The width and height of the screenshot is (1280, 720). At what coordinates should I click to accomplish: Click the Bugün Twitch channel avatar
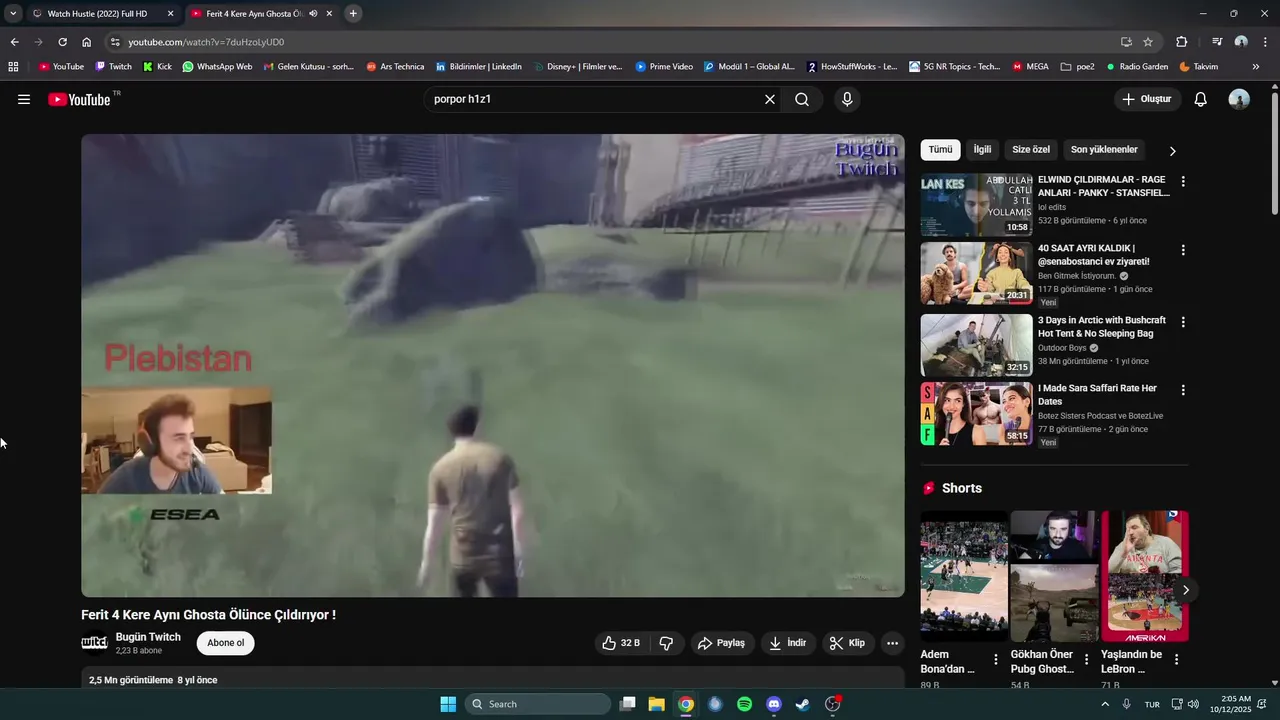point(94,643)
